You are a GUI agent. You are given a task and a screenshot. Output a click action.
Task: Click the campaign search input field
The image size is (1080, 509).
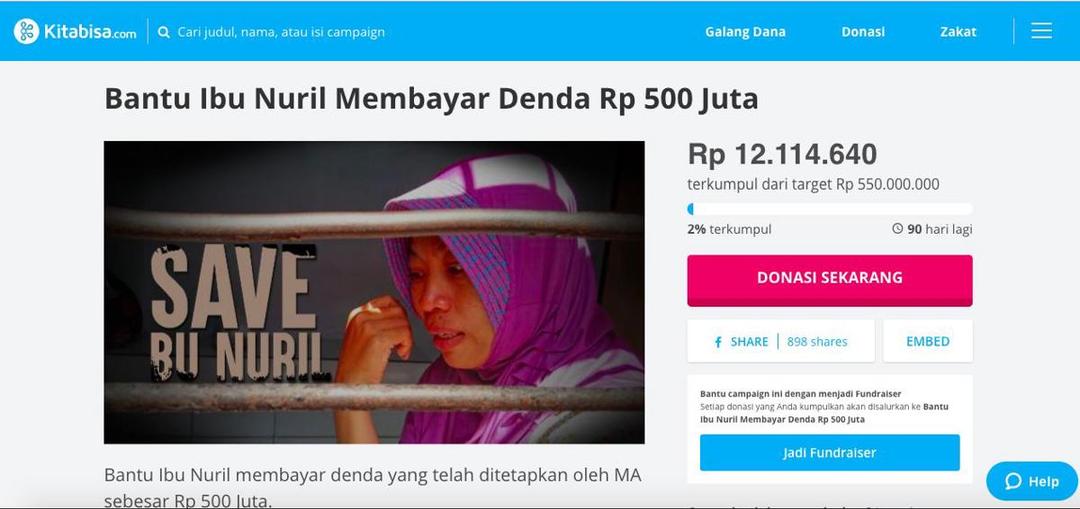(281, 32)
